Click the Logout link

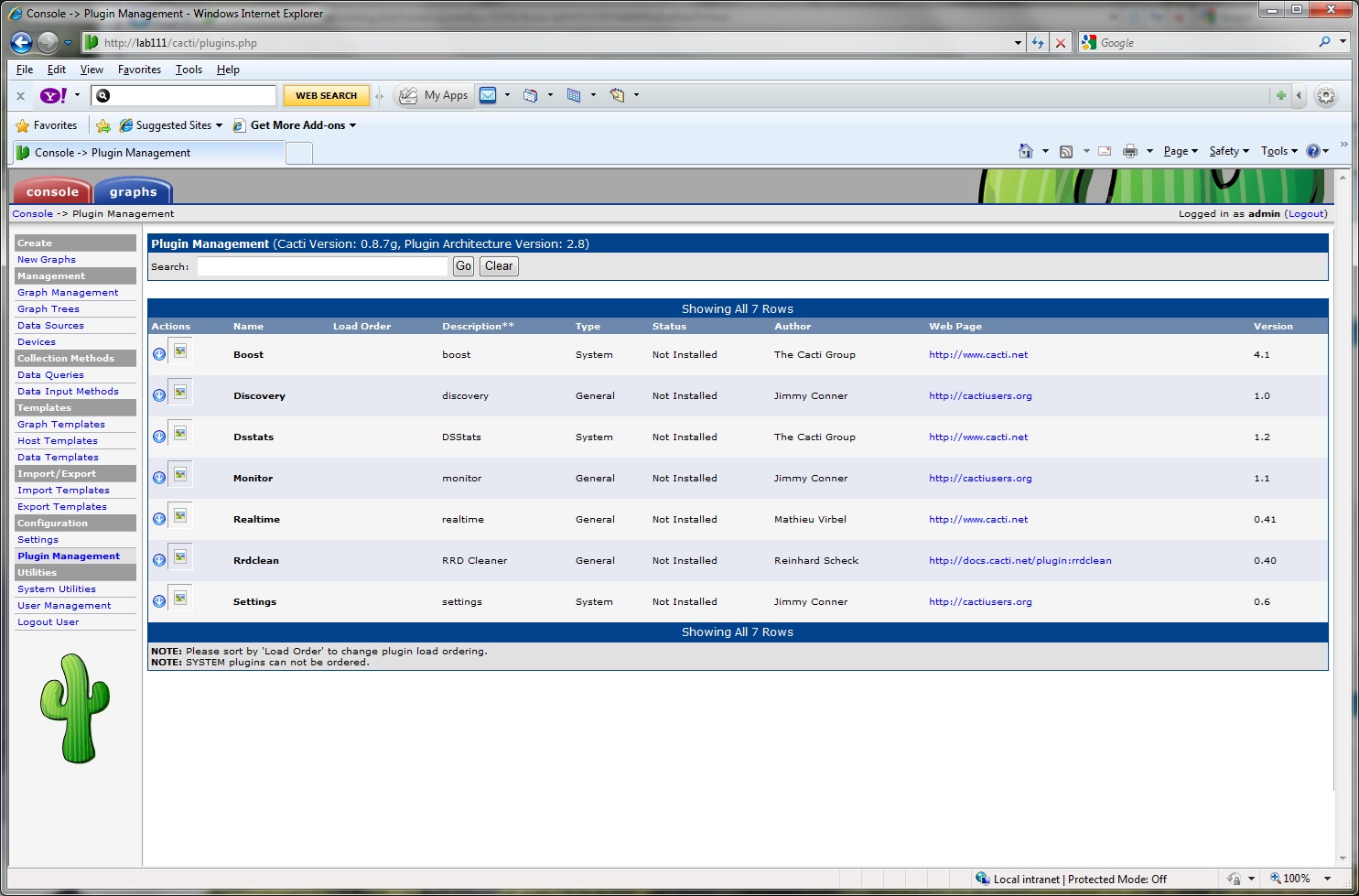[x=1306, y=213]
